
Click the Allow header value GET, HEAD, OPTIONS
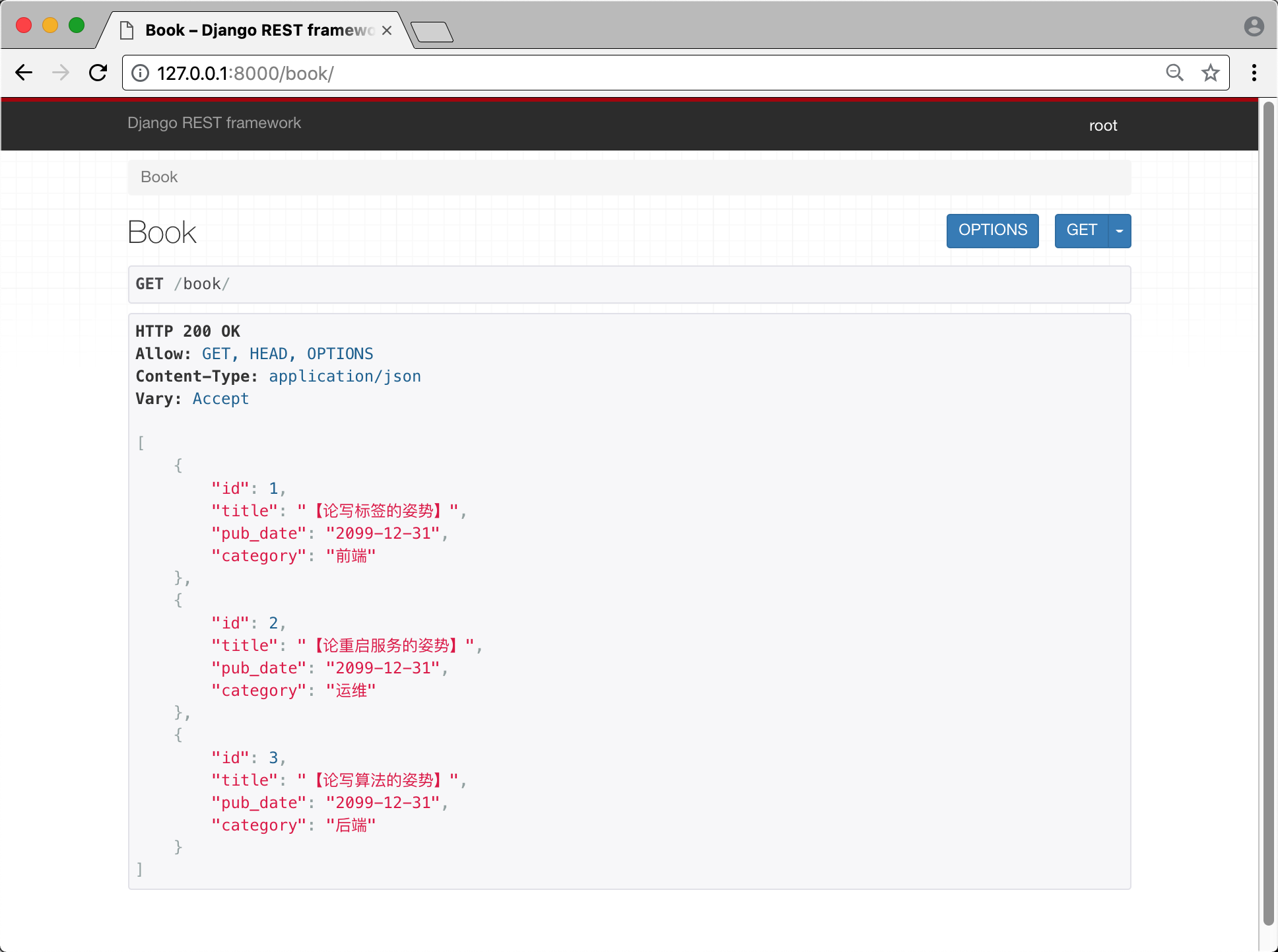287,354
